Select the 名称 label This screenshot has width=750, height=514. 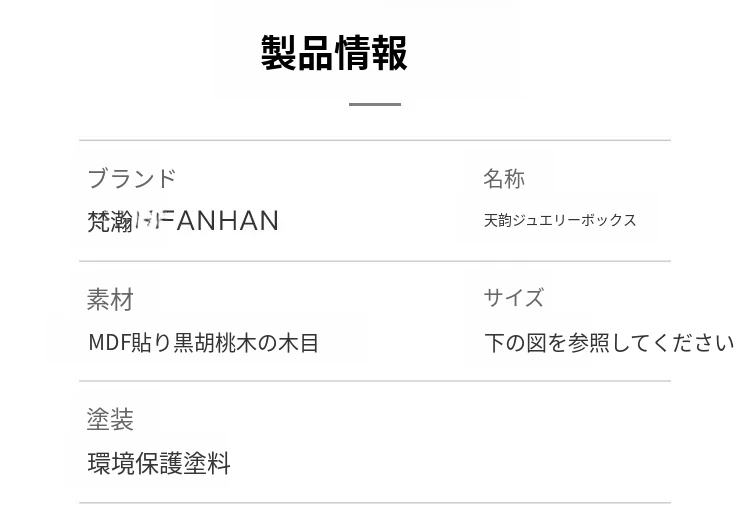(x=503, y=179)
